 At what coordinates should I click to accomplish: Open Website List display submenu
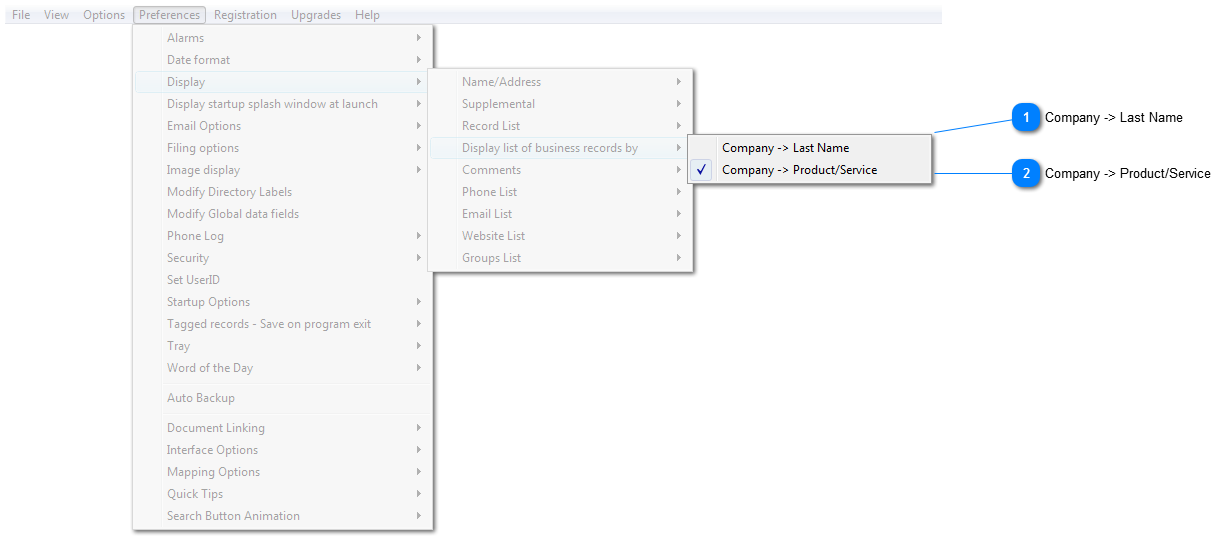560,236
